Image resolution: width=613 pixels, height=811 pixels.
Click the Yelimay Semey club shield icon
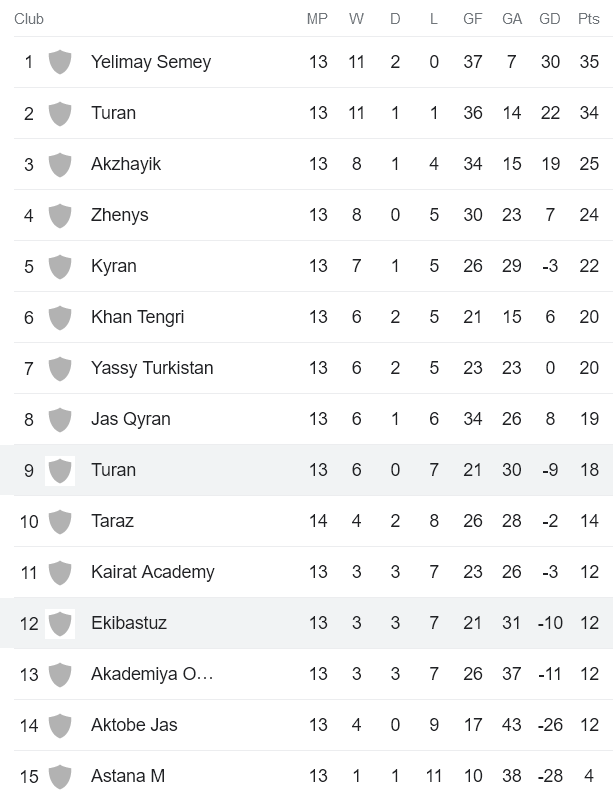point(60,62)
